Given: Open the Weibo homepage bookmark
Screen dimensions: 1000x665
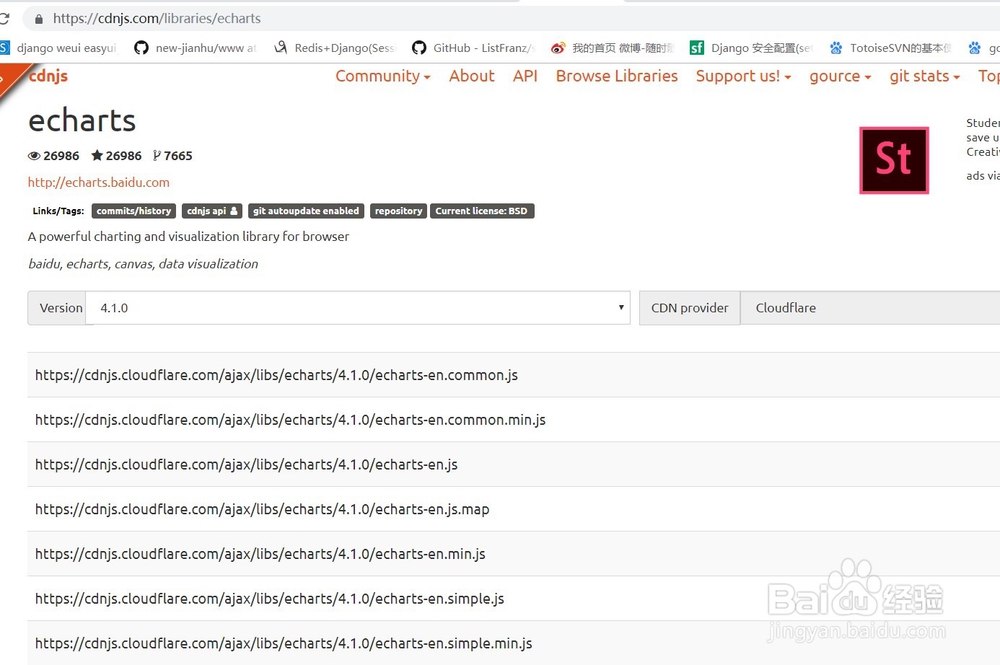Looking at the screenshot, I should click(x=612, y=48).
